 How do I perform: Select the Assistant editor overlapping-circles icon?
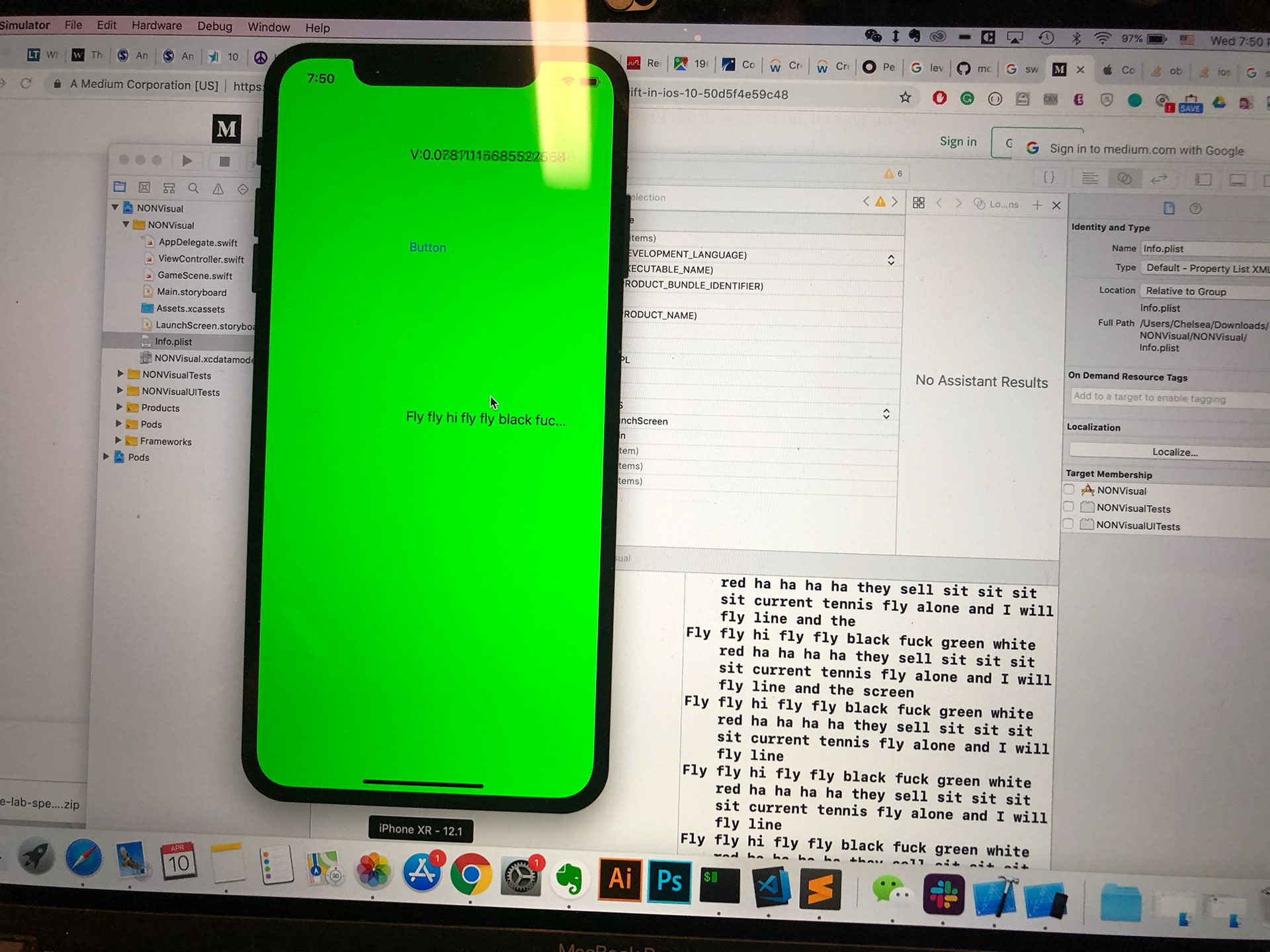pos(1124,178)
